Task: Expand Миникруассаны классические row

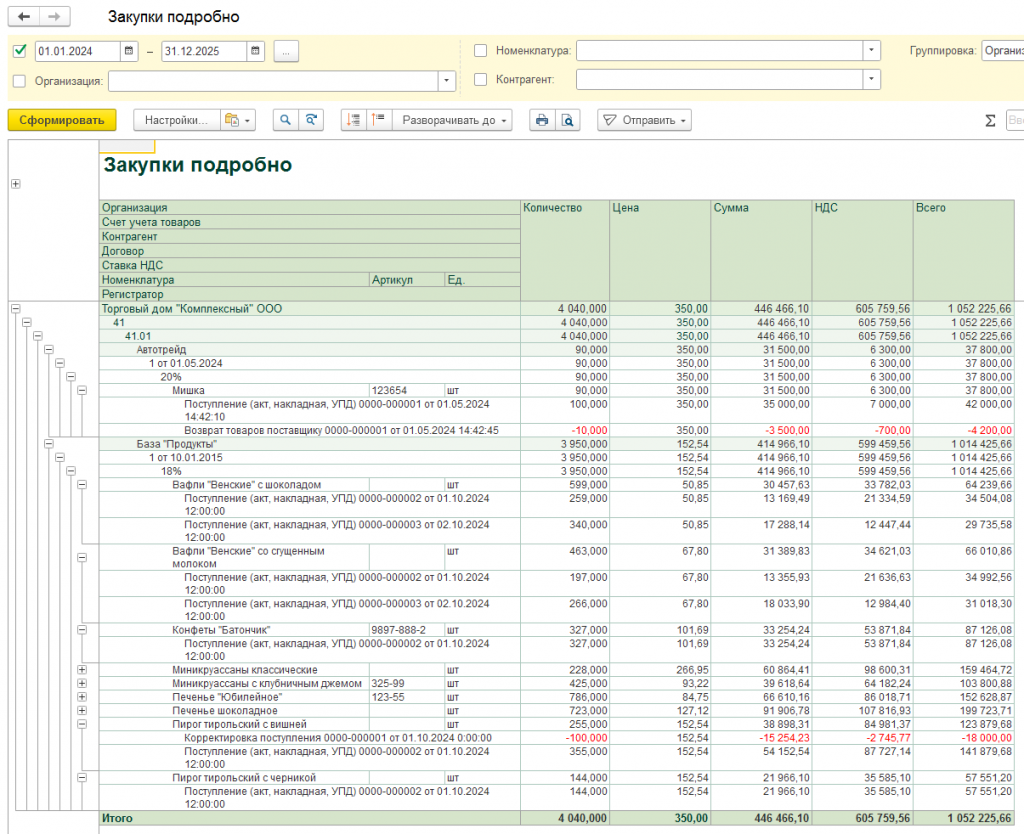Action: pos(82,669)
